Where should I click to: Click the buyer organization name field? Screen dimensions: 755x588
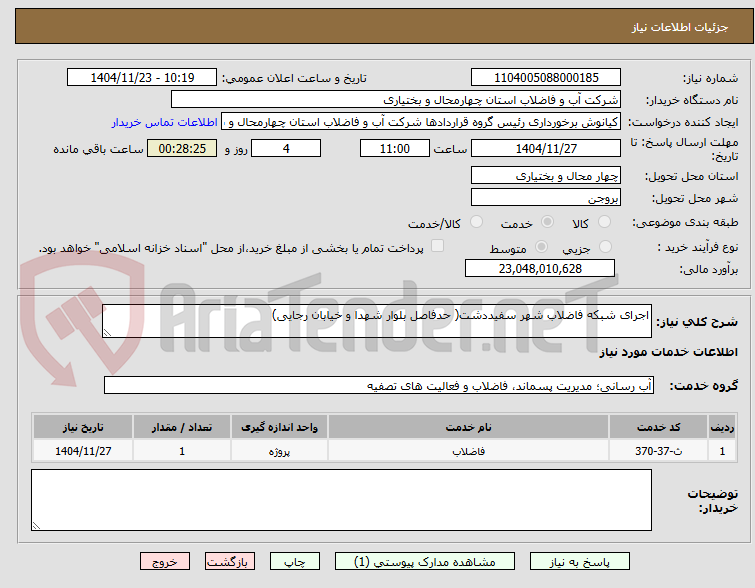[396, 100]
